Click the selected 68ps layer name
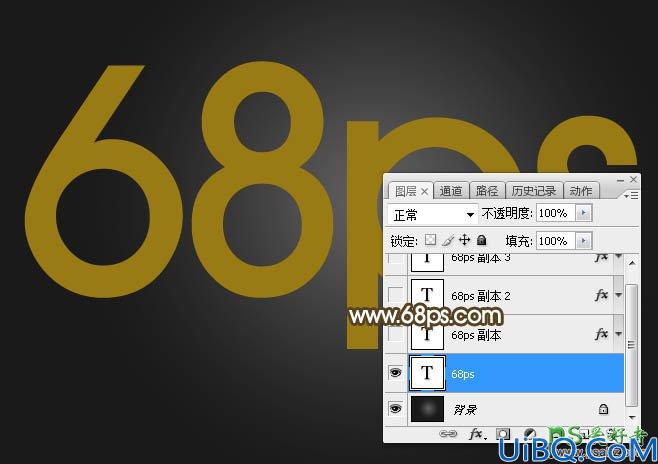This screenshot has height=464, width=658. [462, 374]
